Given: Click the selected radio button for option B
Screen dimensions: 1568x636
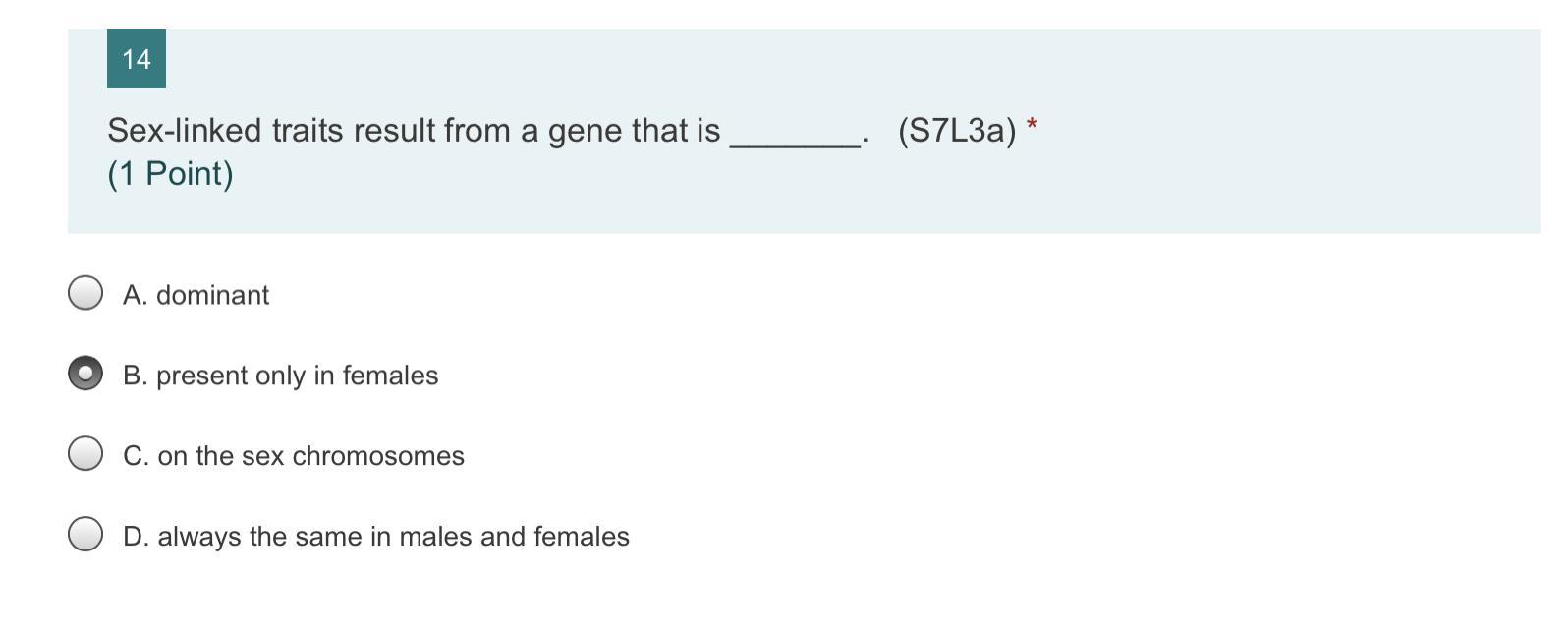Looking at the screenshot, I should pos(85,373).
